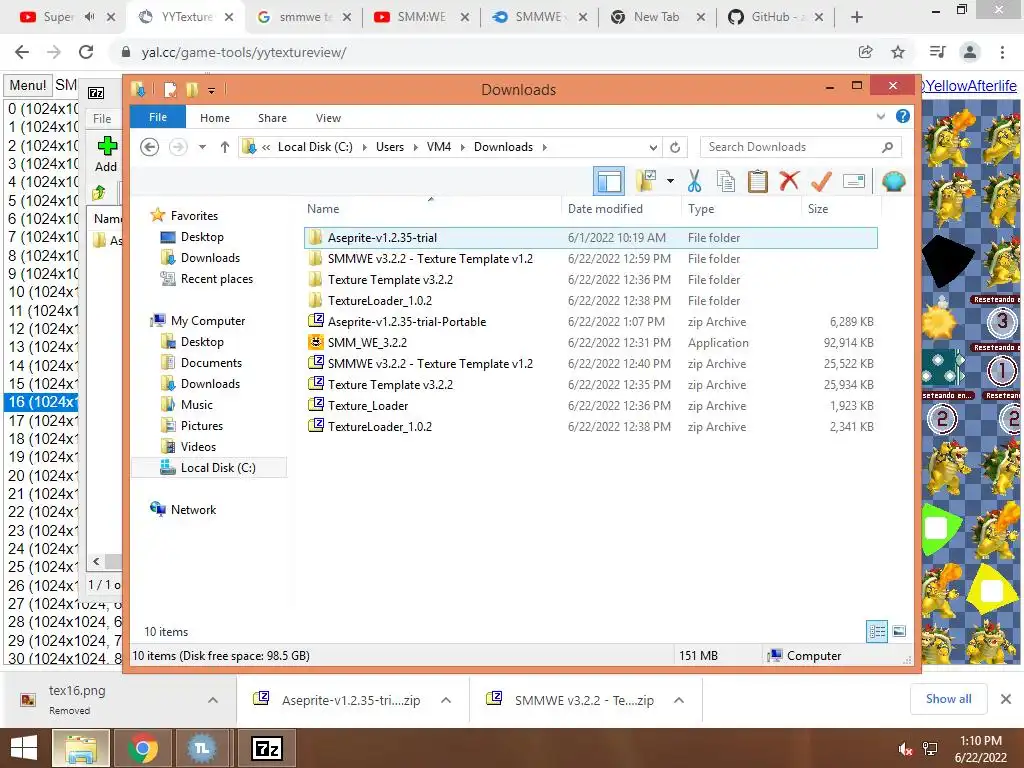The height and width of the screenshot is (768, 1024).
Task: Click the blue shell icon in toolbar
Action: (x=893, y=181)
